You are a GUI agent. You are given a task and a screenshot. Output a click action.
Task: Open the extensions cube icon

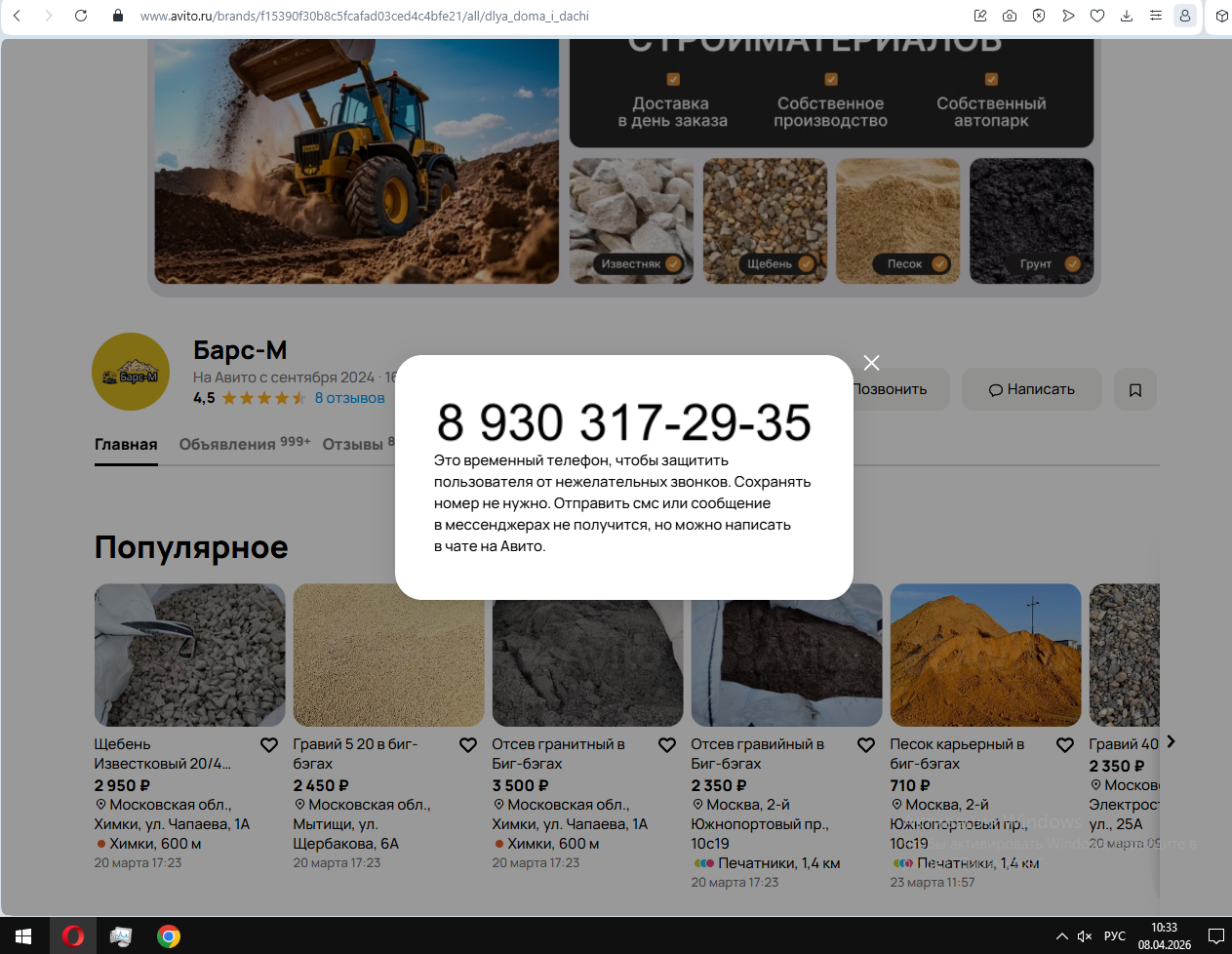[1221, 16]
